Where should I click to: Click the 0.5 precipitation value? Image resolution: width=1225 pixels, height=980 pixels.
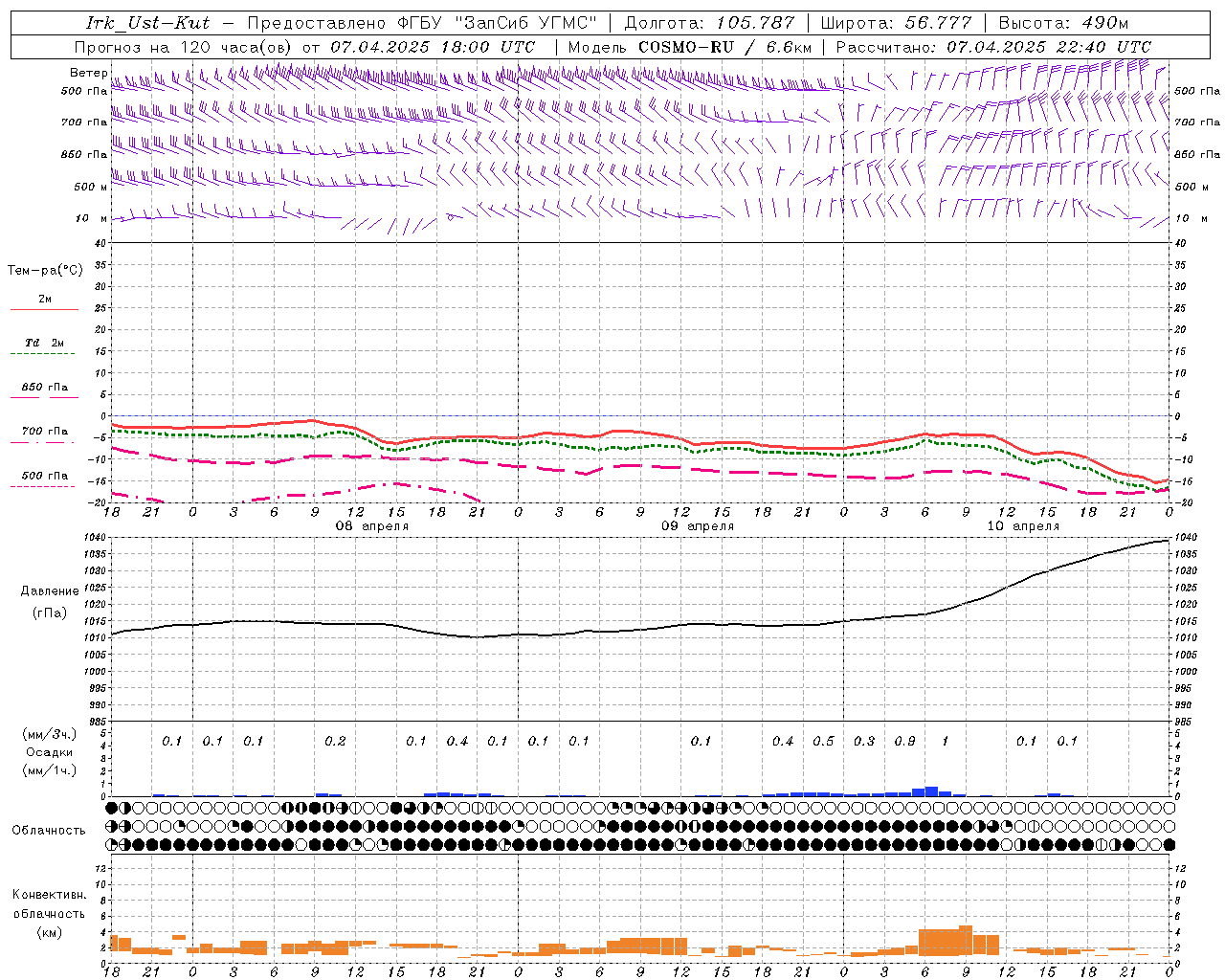click(x=823, y=742)
